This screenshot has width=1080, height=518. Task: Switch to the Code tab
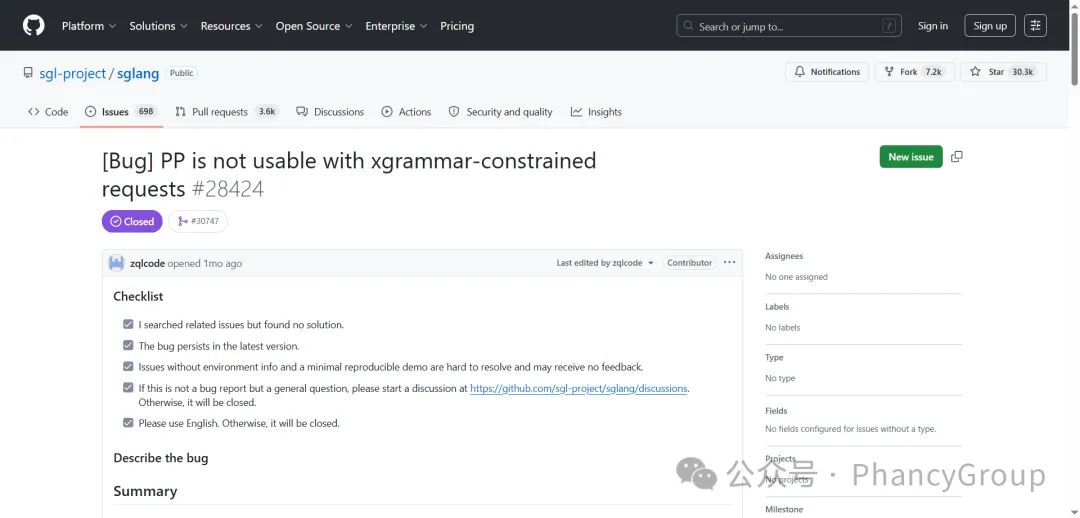(48, 112)
